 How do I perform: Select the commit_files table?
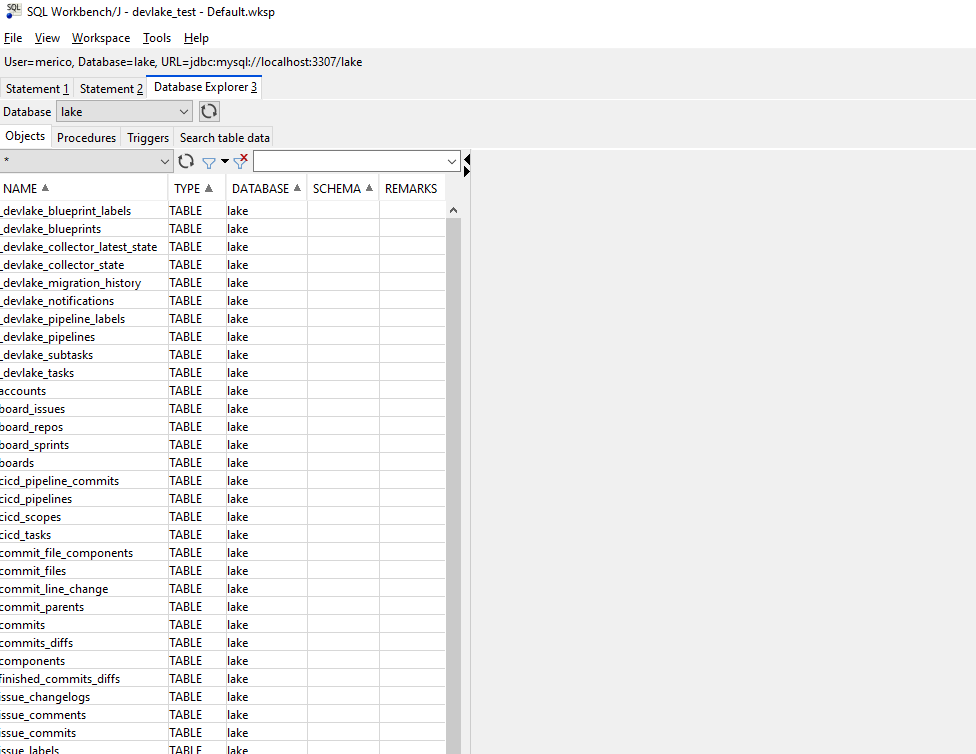point(222,571)
